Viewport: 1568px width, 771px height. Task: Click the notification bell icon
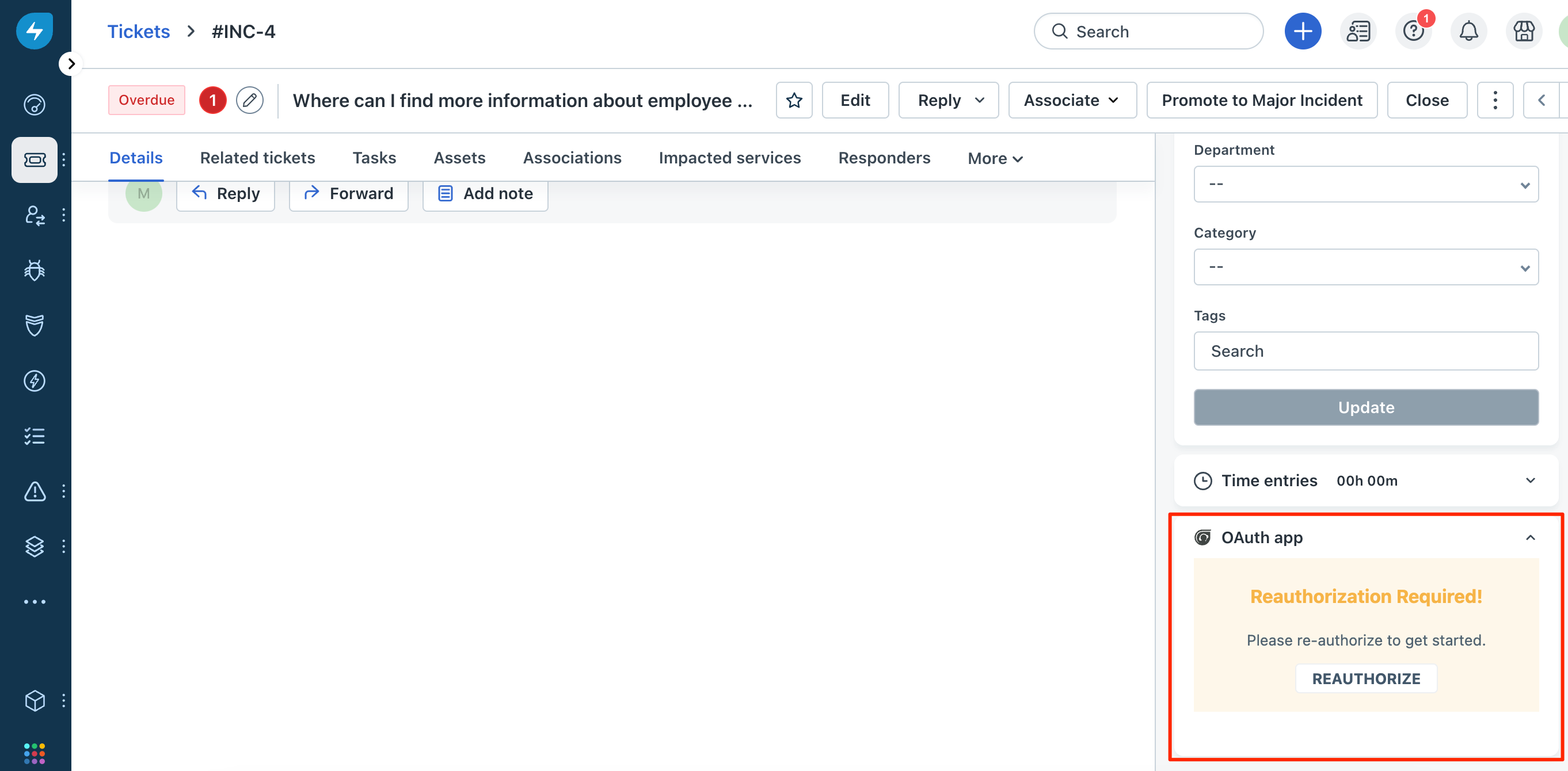[1469, 31]
